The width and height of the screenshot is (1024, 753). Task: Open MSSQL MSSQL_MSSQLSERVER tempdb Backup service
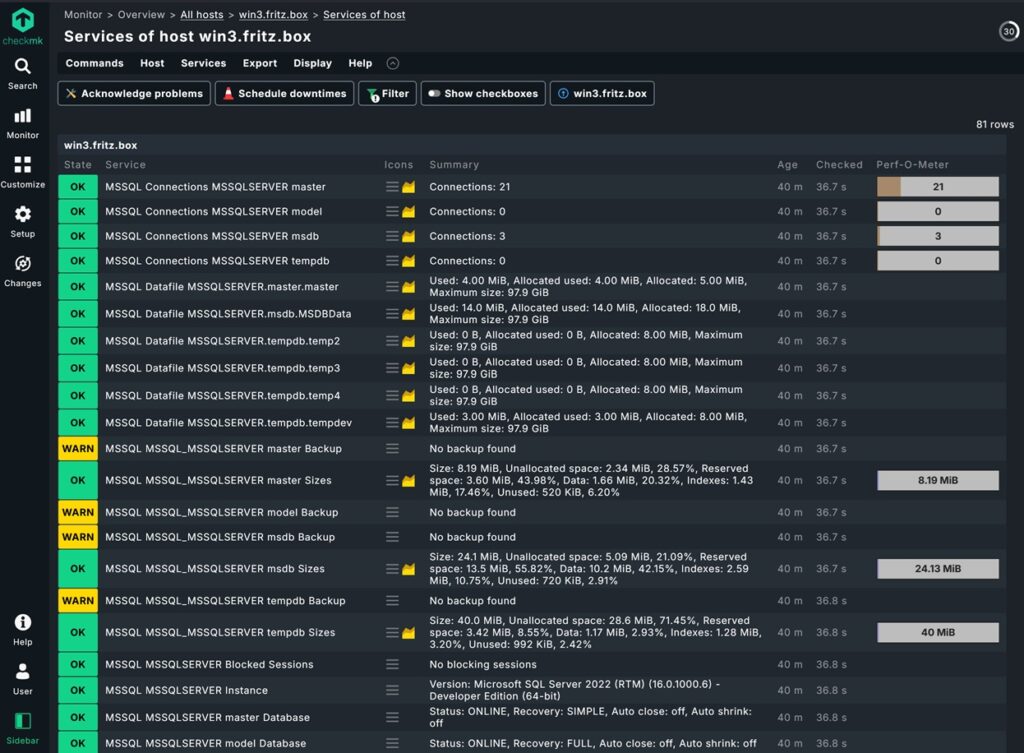pyautogui.click(x=225, y=601)
